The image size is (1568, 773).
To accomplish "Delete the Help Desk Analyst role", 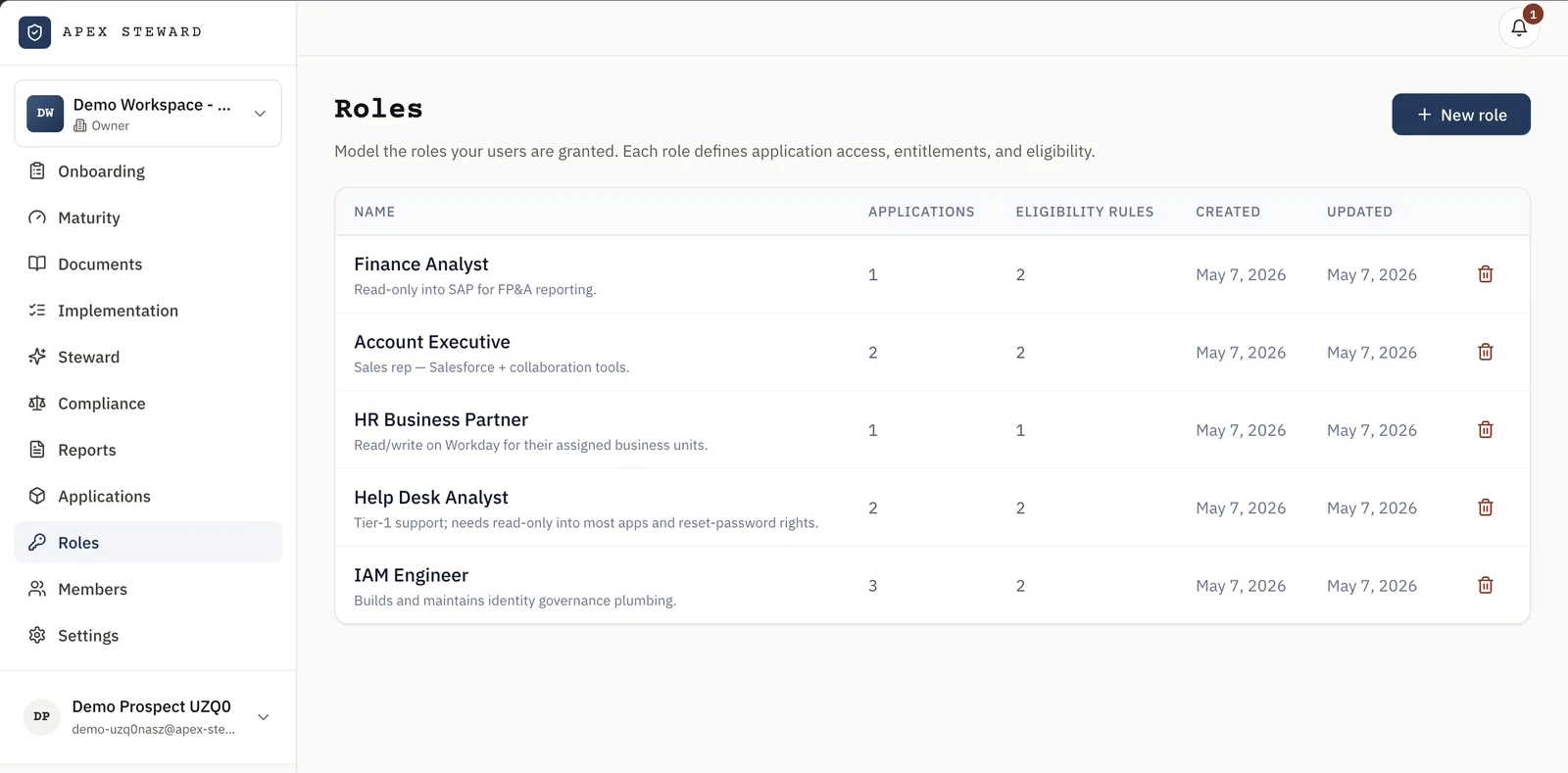I will (x=1486, y=507).
